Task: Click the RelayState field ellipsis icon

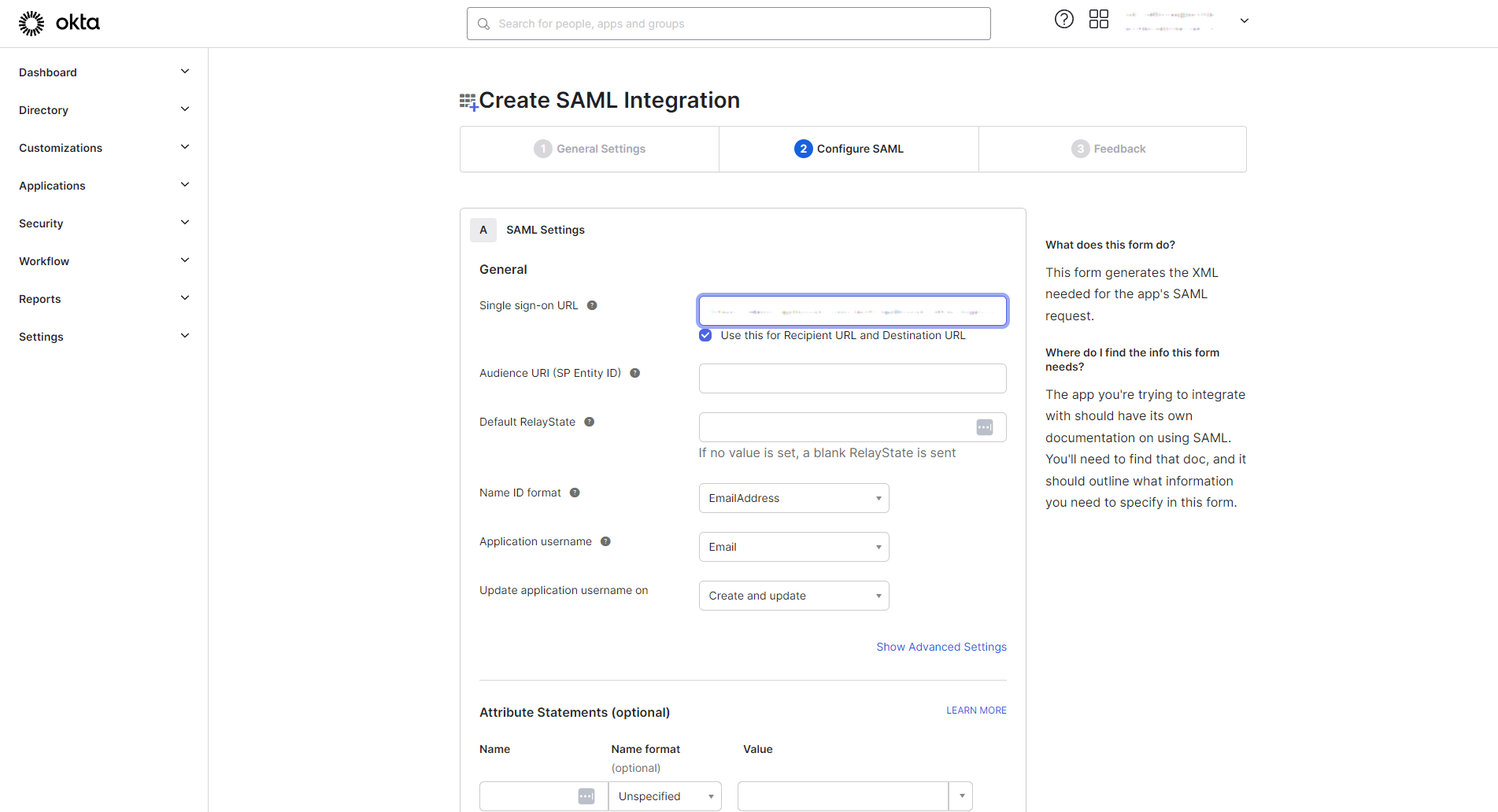Action: point(984,427)
